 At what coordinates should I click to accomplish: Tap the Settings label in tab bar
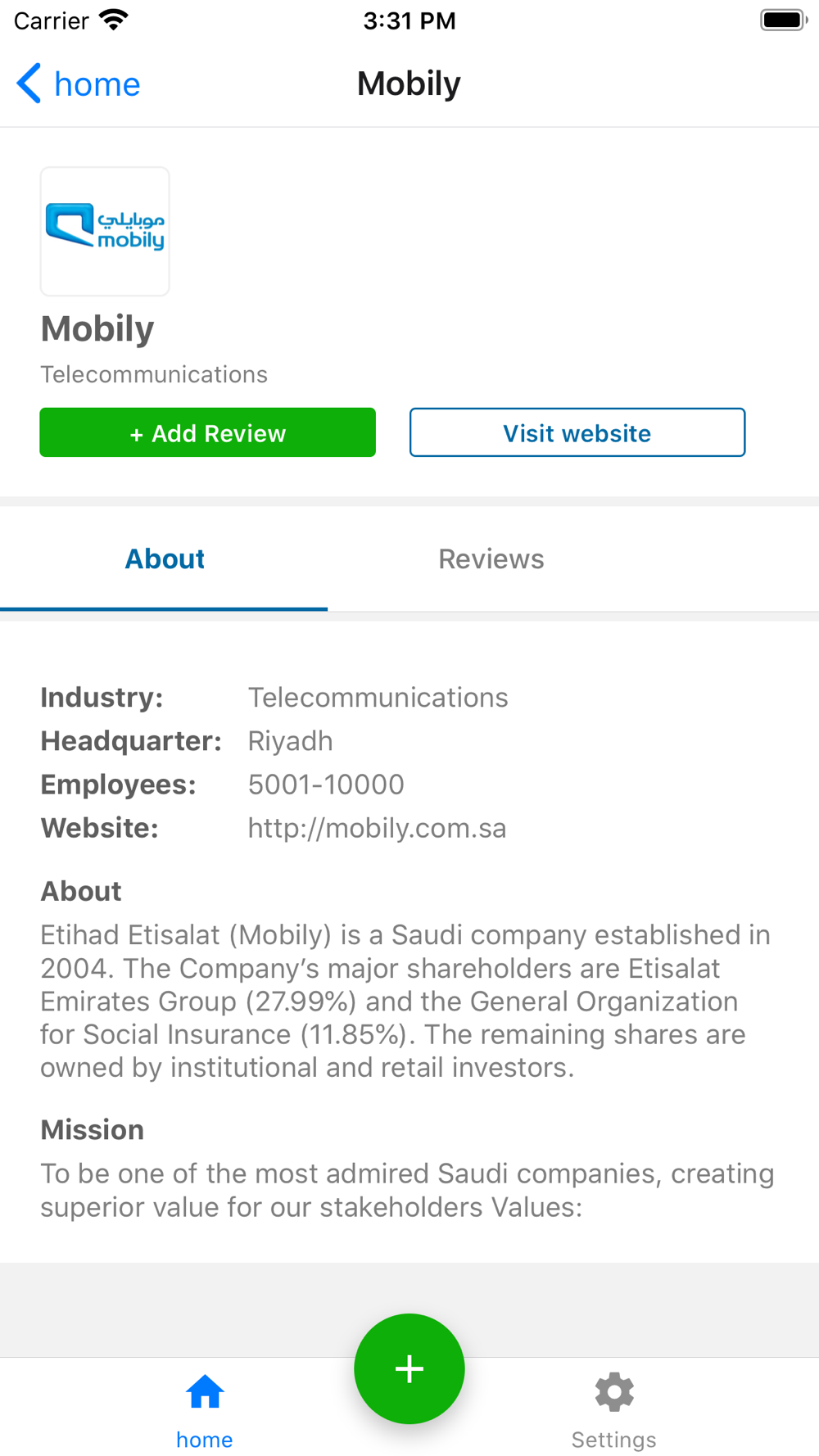coord(614,1440)
